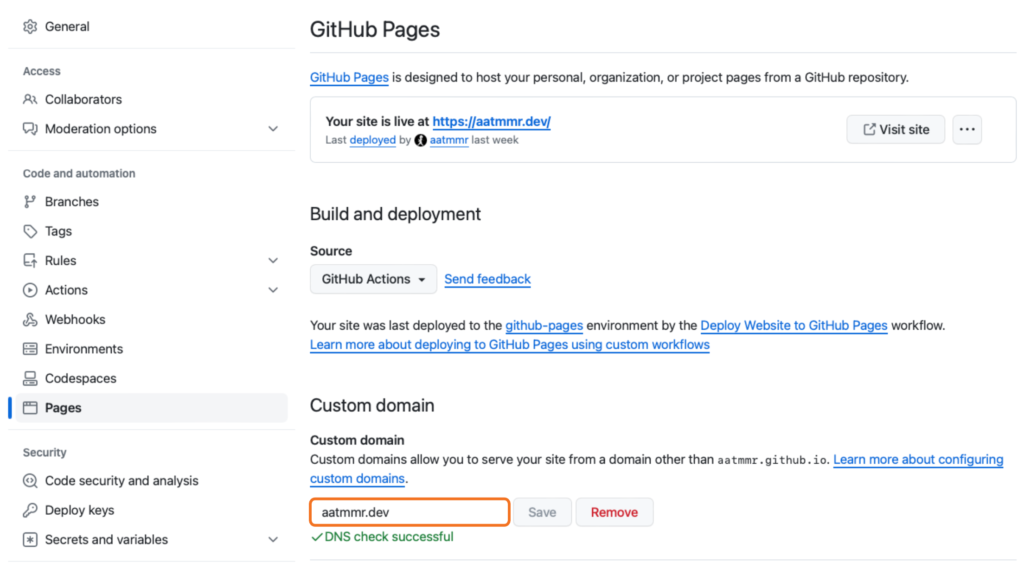
Task: Click the Rules icon in sidebar
Action: pos(30,261)
